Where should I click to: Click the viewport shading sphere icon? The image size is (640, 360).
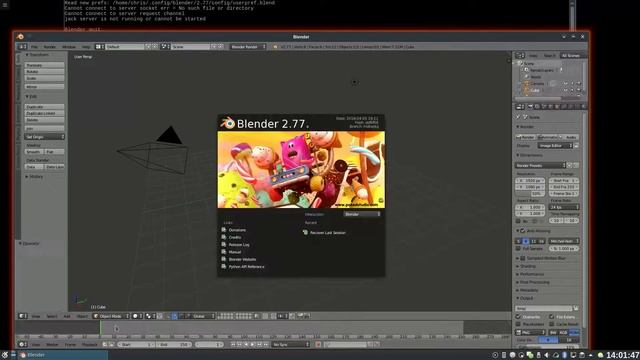[135, 316]
